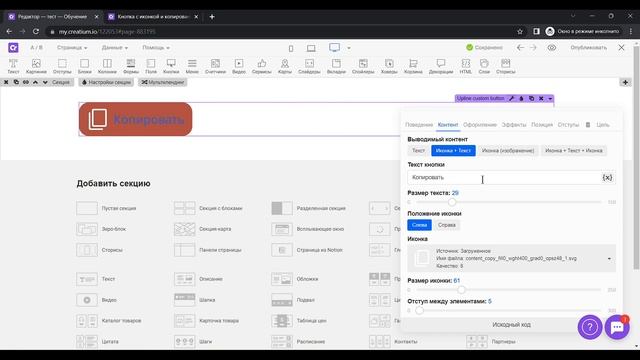Open the Отступы widget group
Viewport: 640px width, 360px height.
click(62, 66)
